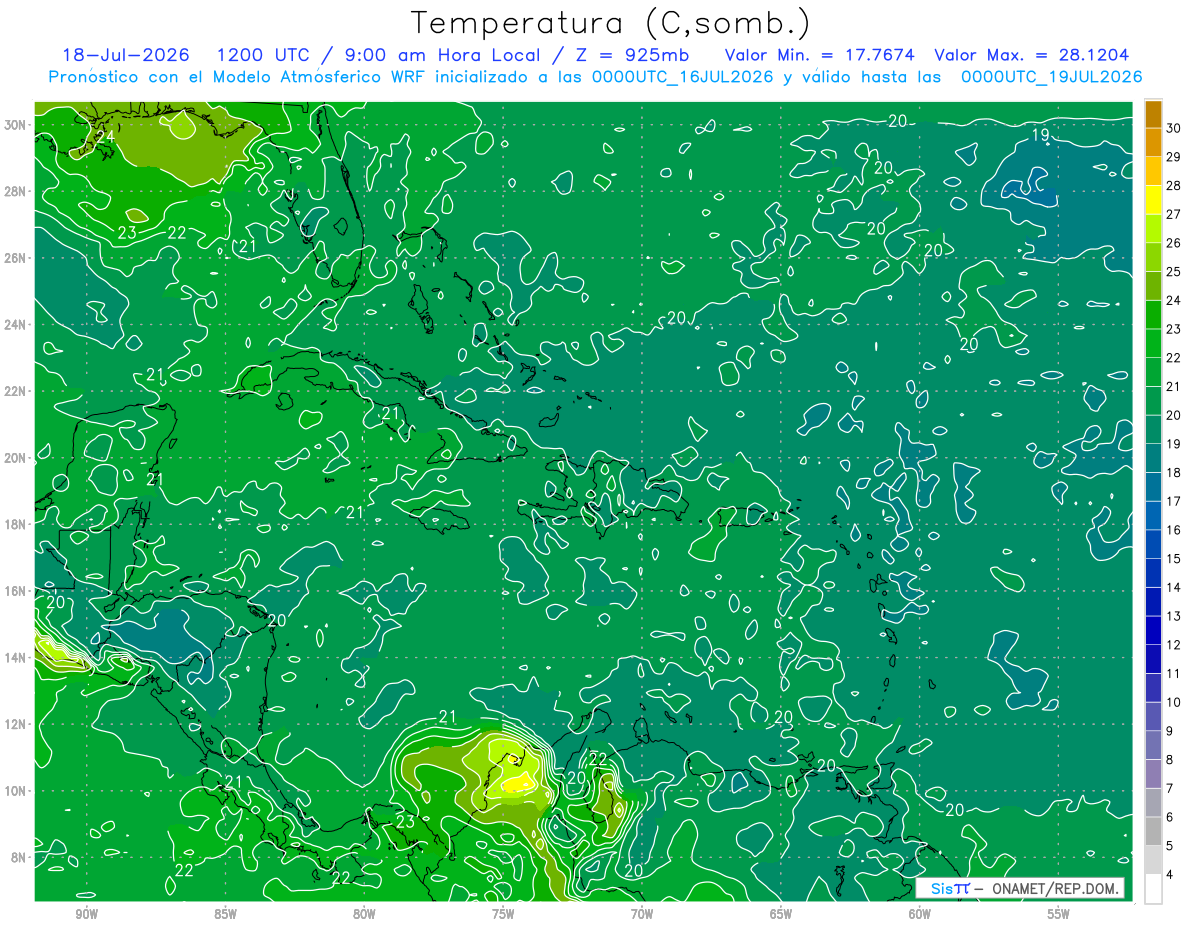
Task: Click the 20N latitude axis label
Action: click(x=15, y=458)
